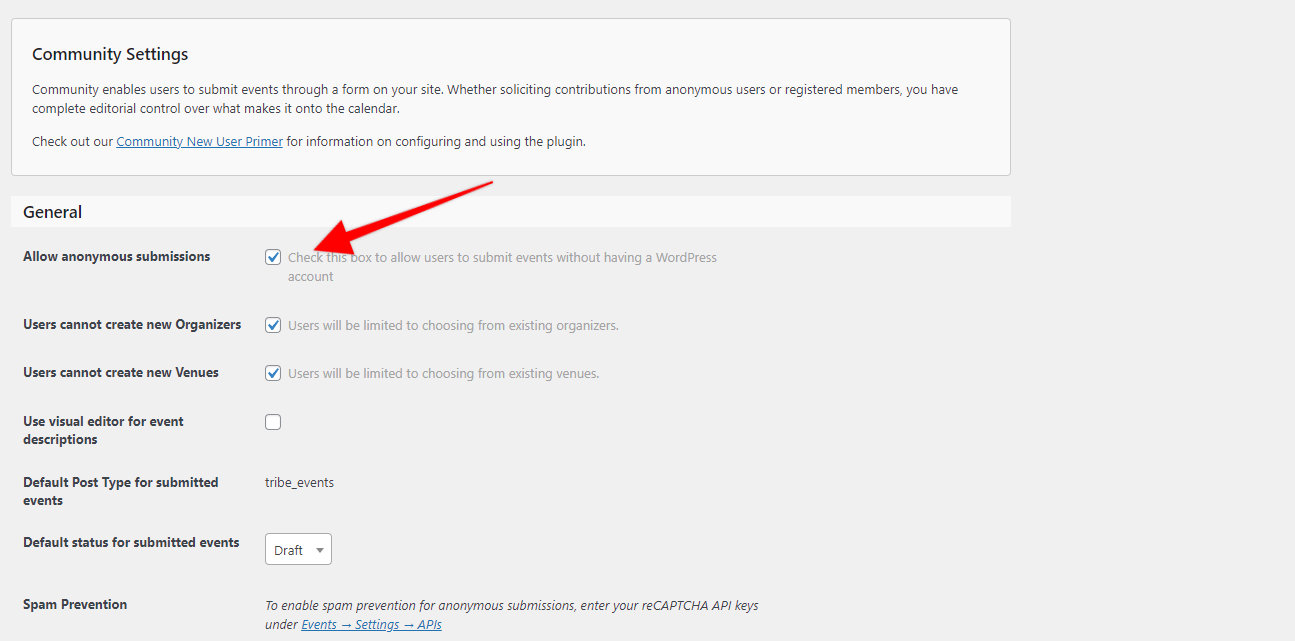
Task: Click the "Events → Settings → APIs" link
Action: pyautogui.click(x=371, y=623)
